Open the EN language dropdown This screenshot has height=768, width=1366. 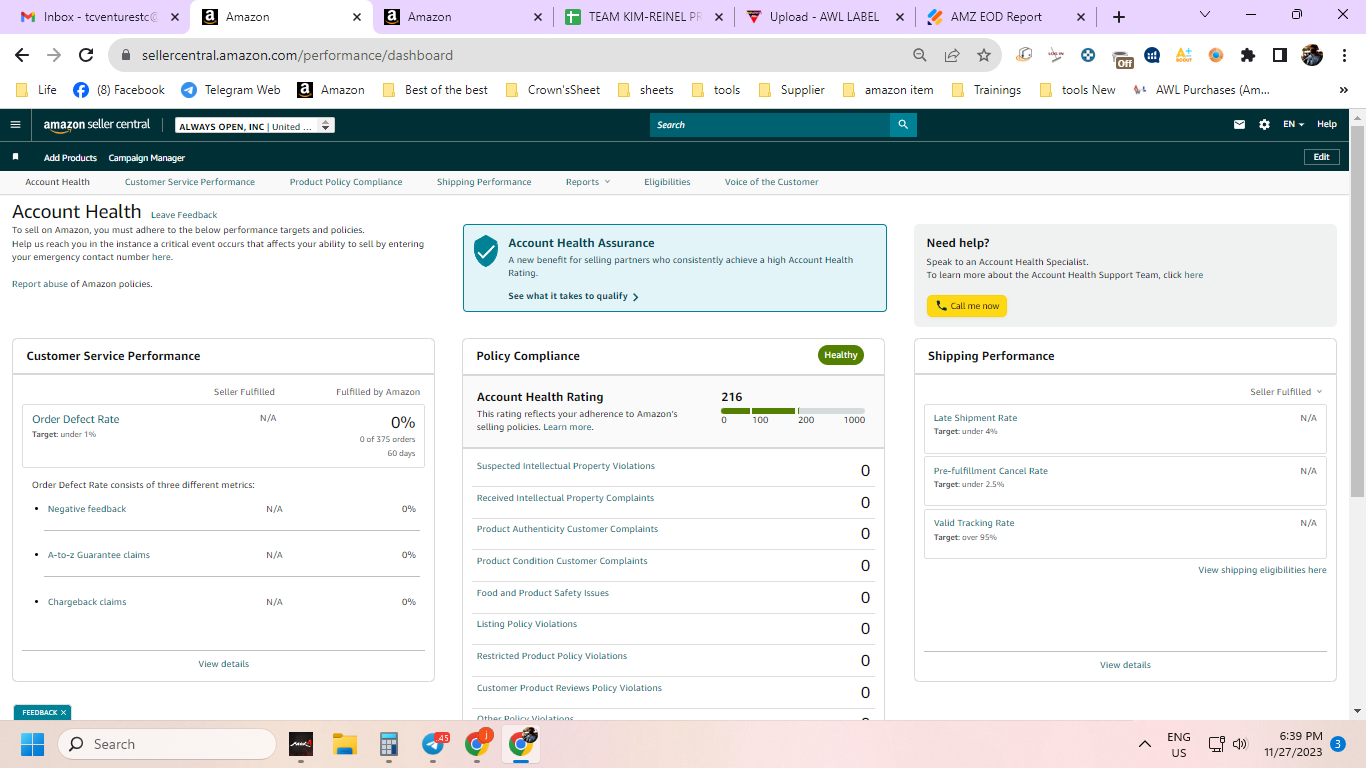coord(1294,125)
